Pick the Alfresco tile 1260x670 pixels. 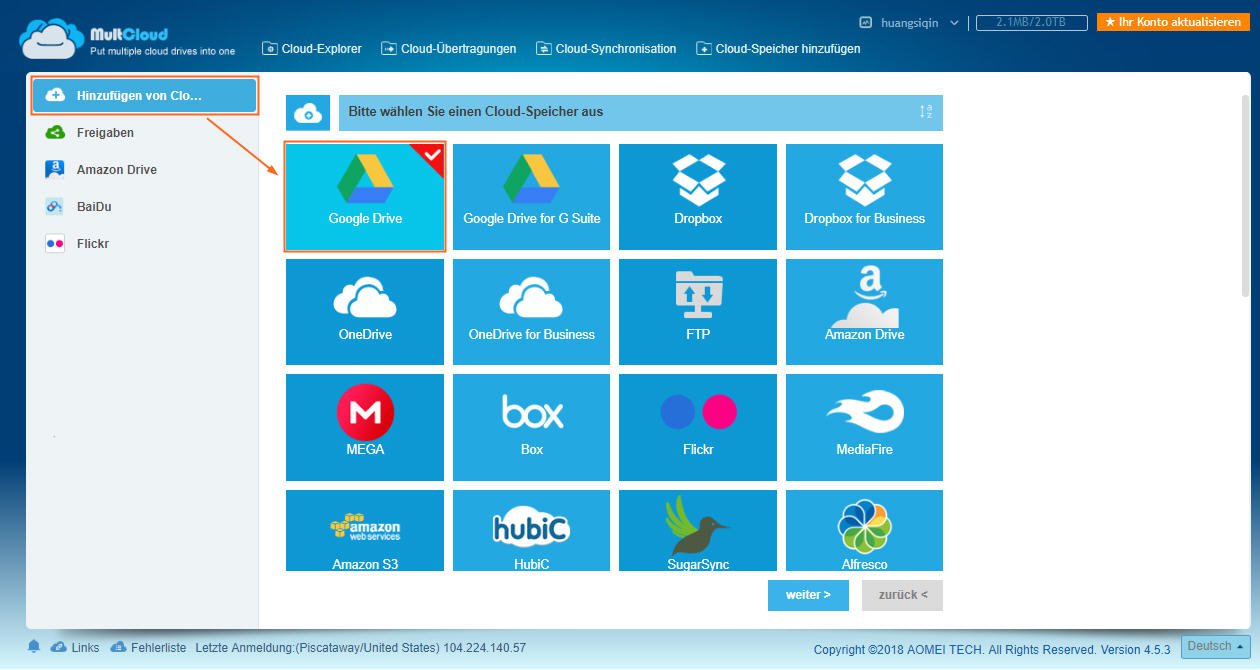click(864, 530)
